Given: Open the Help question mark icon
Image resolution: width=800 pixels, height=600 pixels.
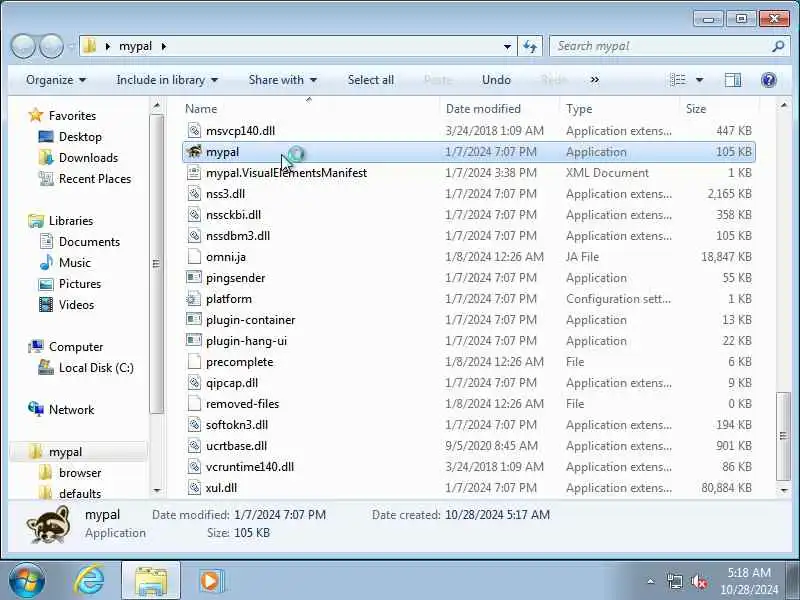Looking at the screenshot, I should point(768,80).
